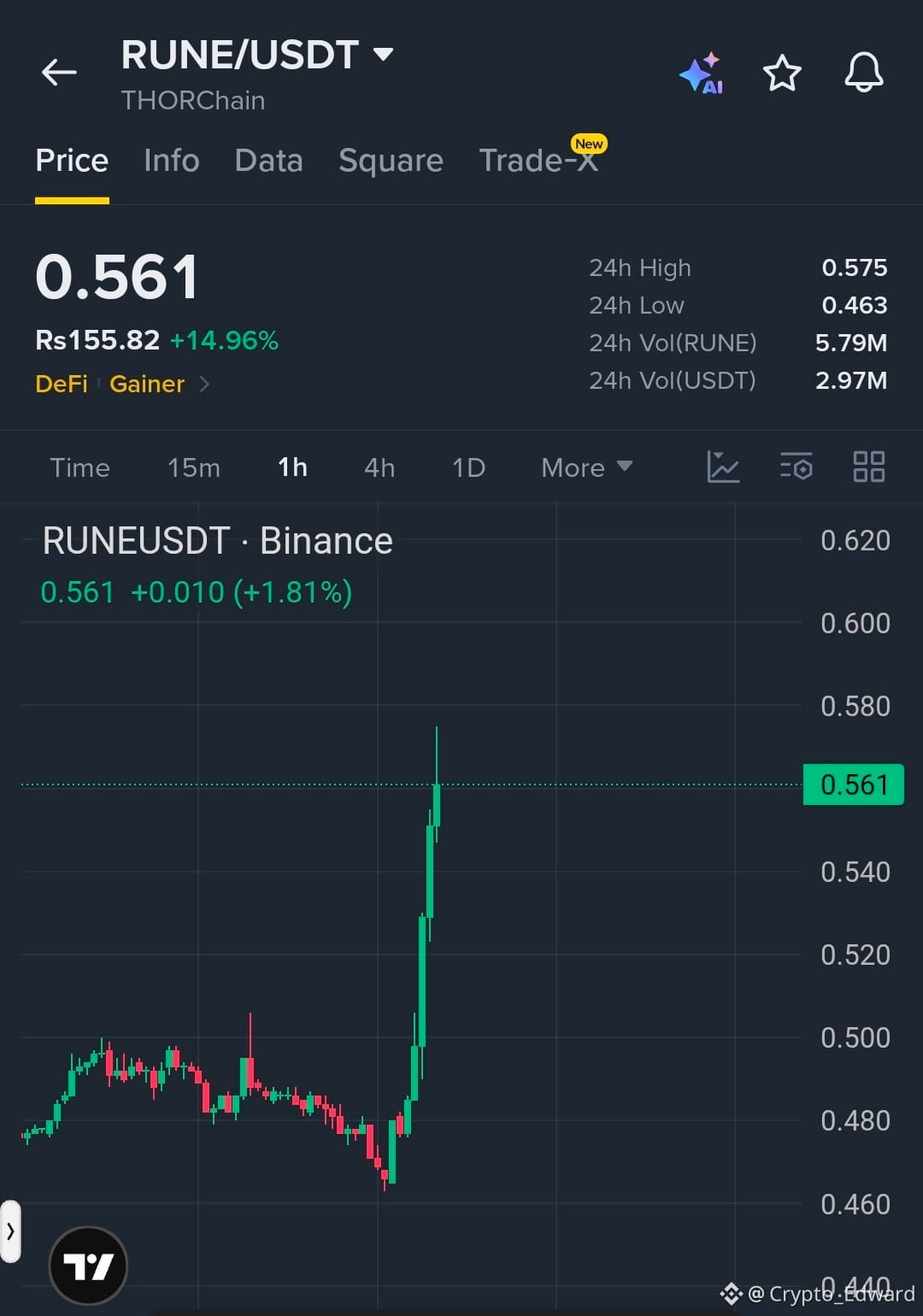The width and height of the screenshot is (923, 1316).
Task: Tap the RUNEUSDT · Binance chart title
Action: (x=217, y=541)
